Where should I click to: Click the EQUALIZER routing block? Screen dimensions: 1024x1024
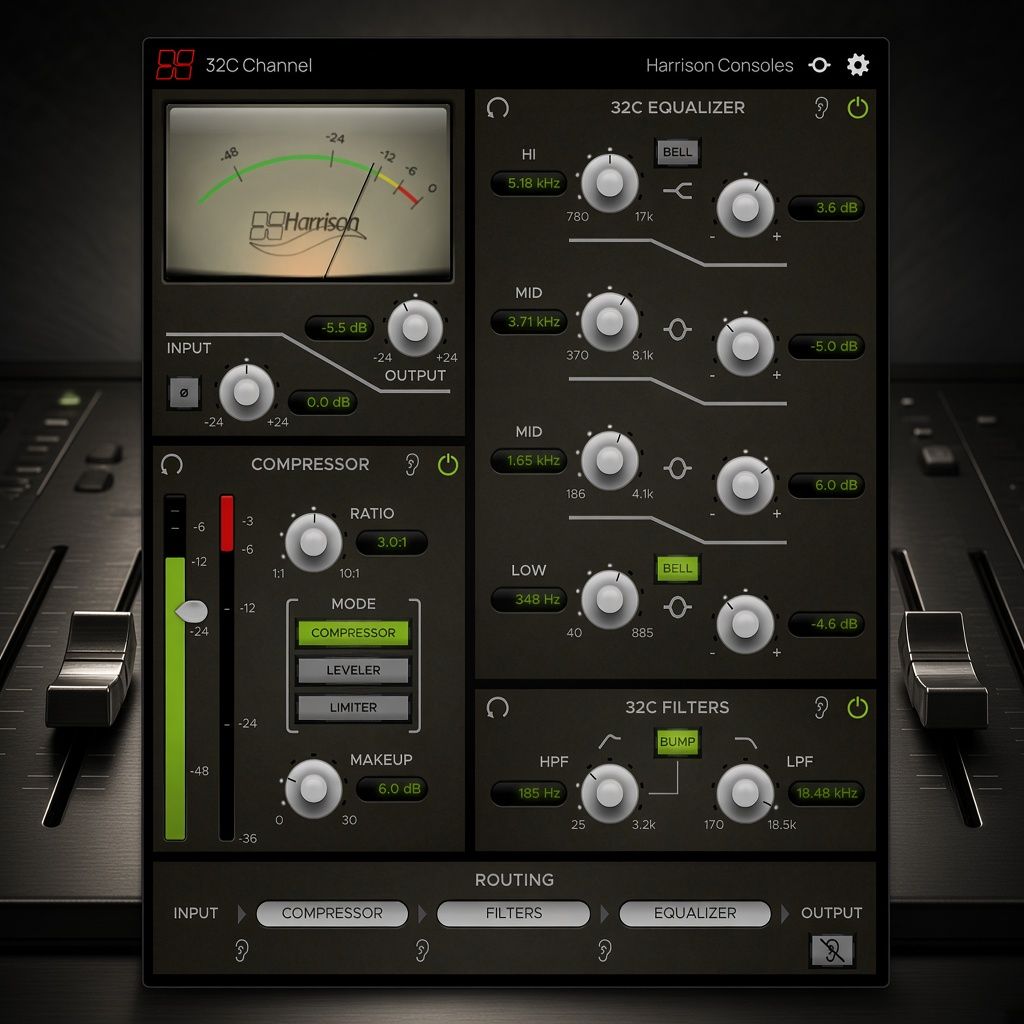point(695,913)
